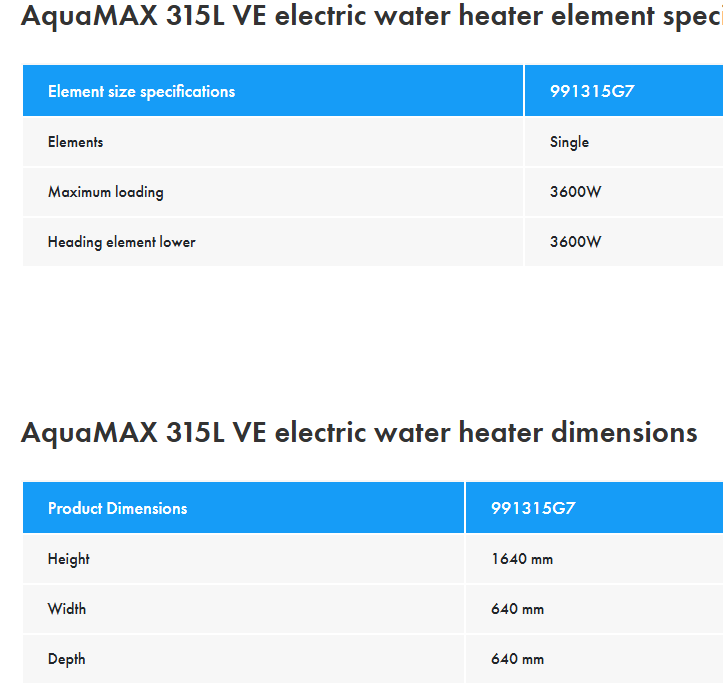The height and width of the screenshot is (692, 723).
Task: Click the 3600W value for Heading element lower
Action: 575,242
